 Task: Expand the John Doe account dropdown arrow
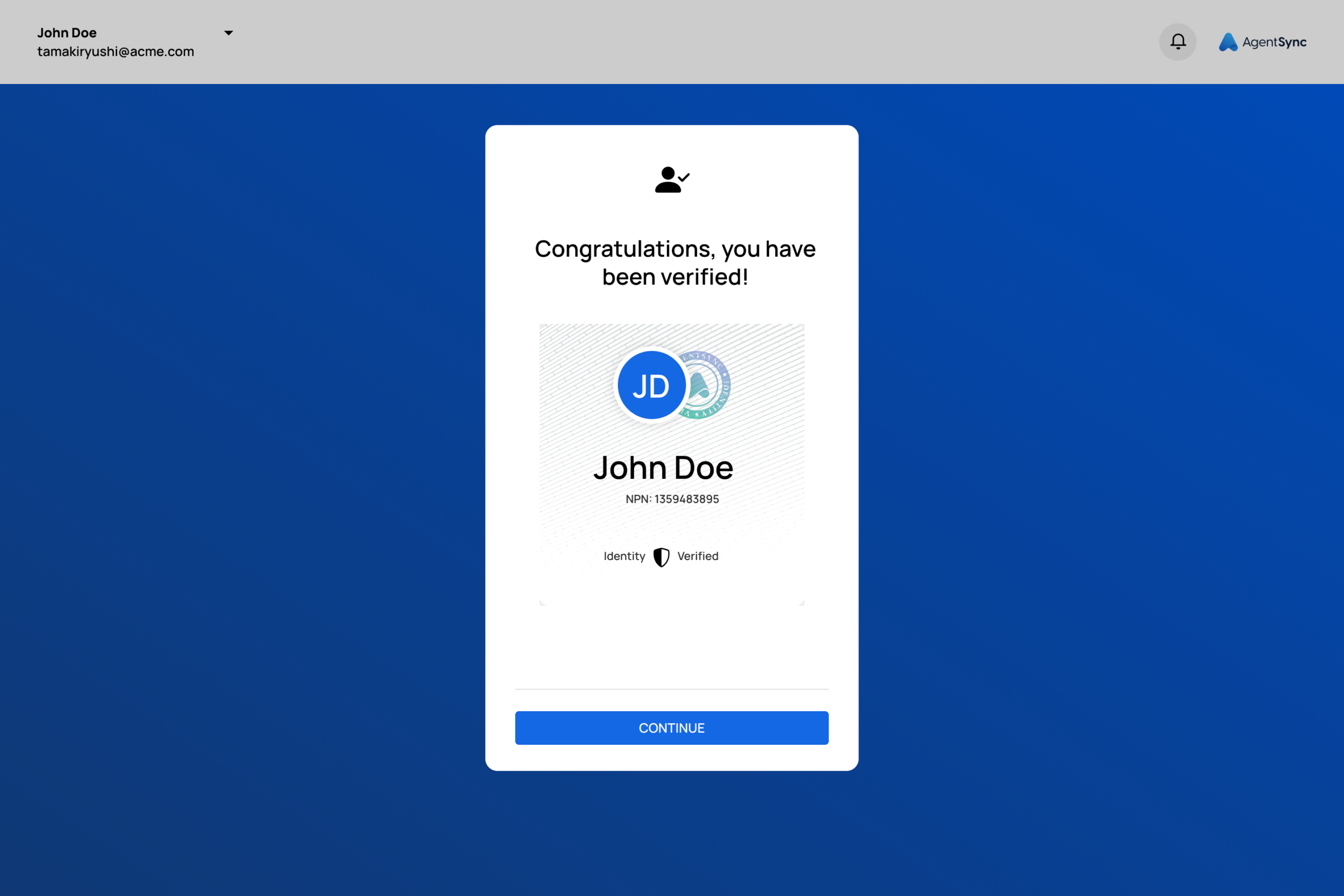pyautogui.click(x=228, y=33)
